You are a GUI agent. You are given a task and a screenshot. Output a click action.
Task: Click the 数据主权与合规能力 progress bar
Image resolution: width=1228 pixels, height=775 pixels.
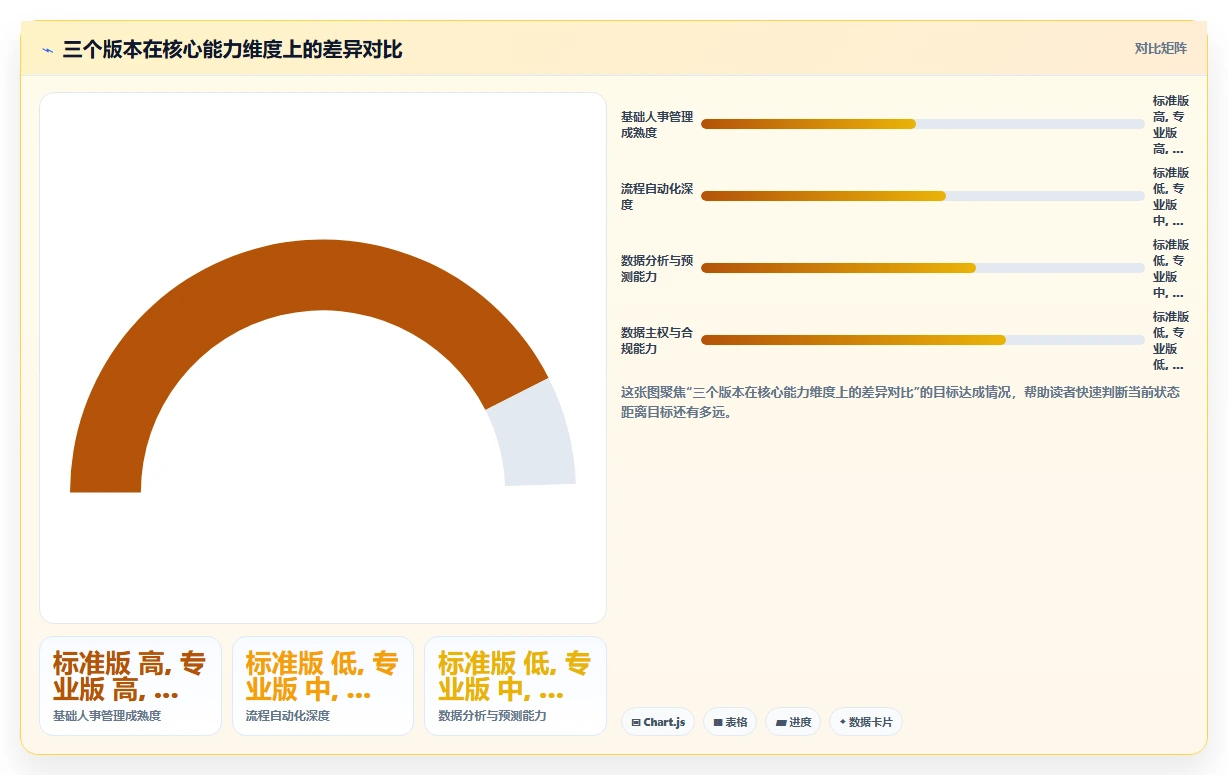tap(922, 340)
